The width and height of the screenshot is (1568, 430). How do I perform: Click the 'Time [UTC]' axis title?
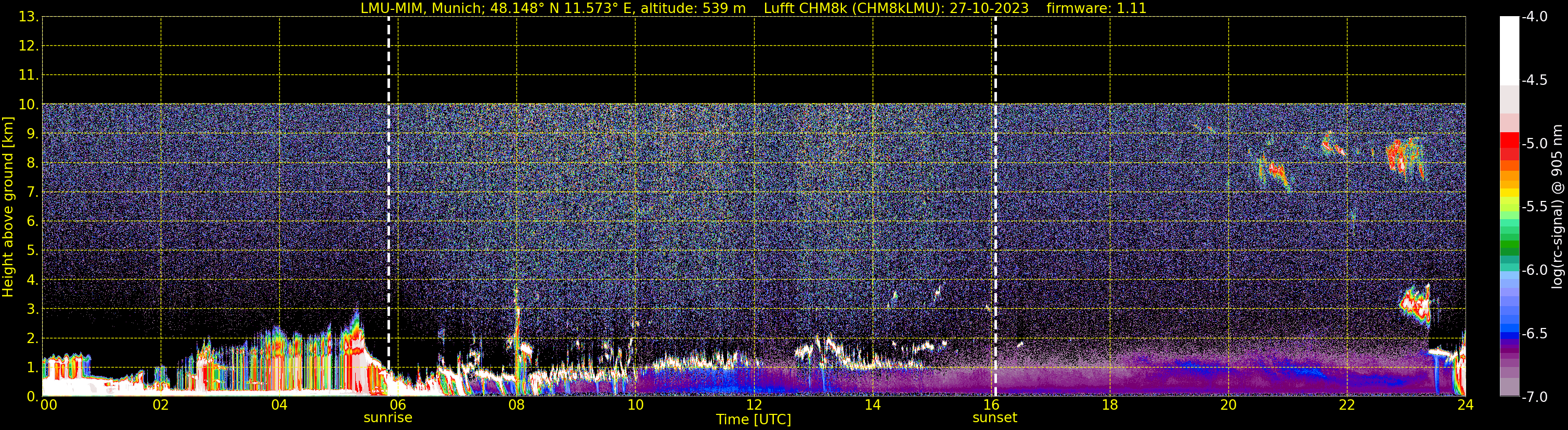pyautogui.click(x=754, y=420)
